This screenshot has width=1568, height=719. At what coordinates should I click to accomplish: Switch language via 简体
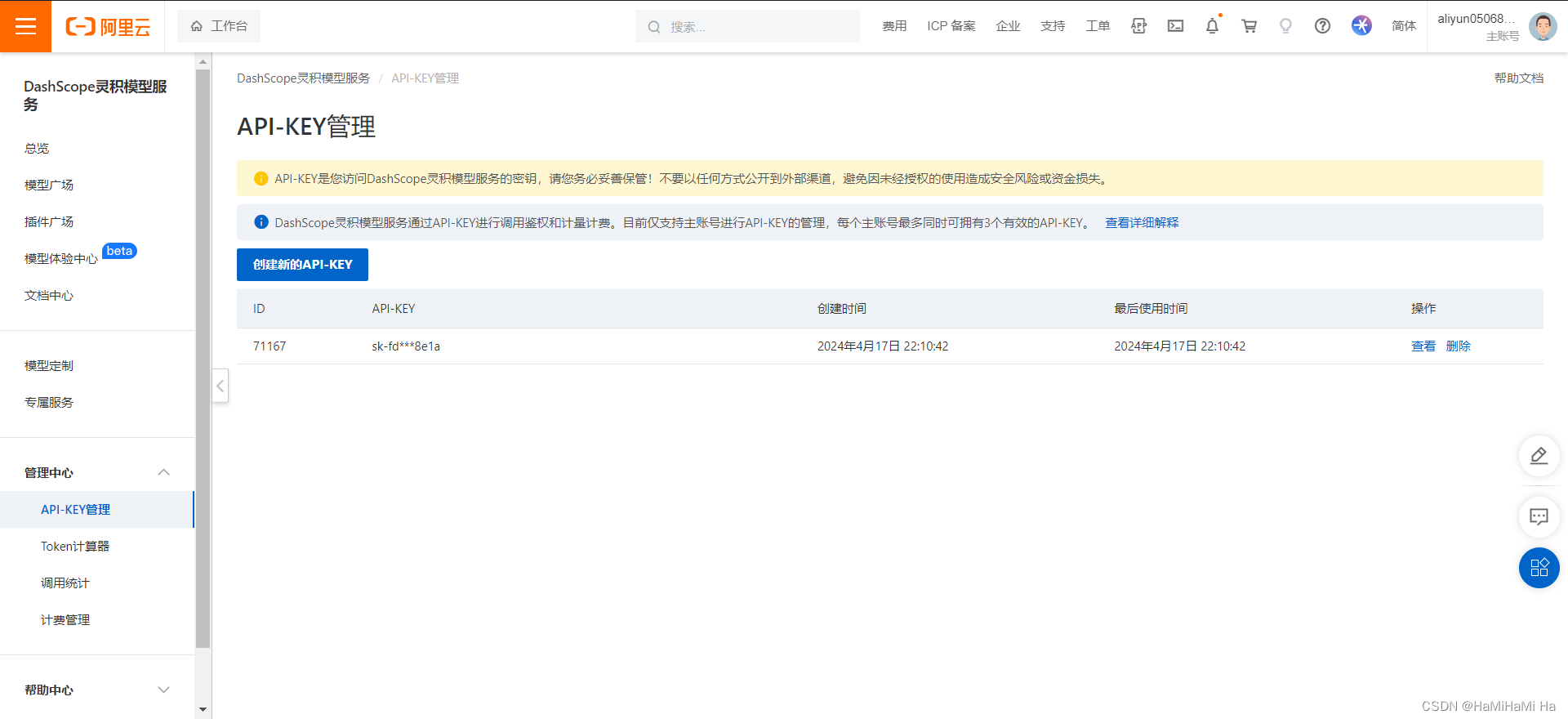click(x=1405, y=26)
